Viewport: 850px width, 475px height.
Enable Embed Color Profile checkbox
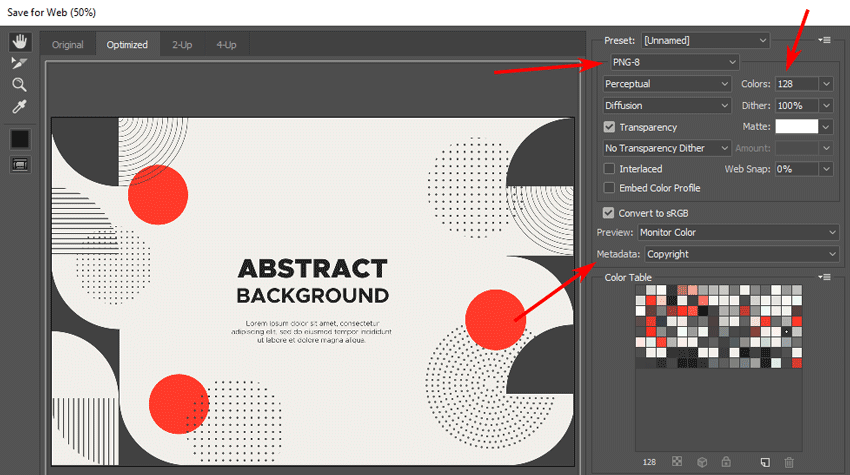pyautogui.click(x=610, y=188)
